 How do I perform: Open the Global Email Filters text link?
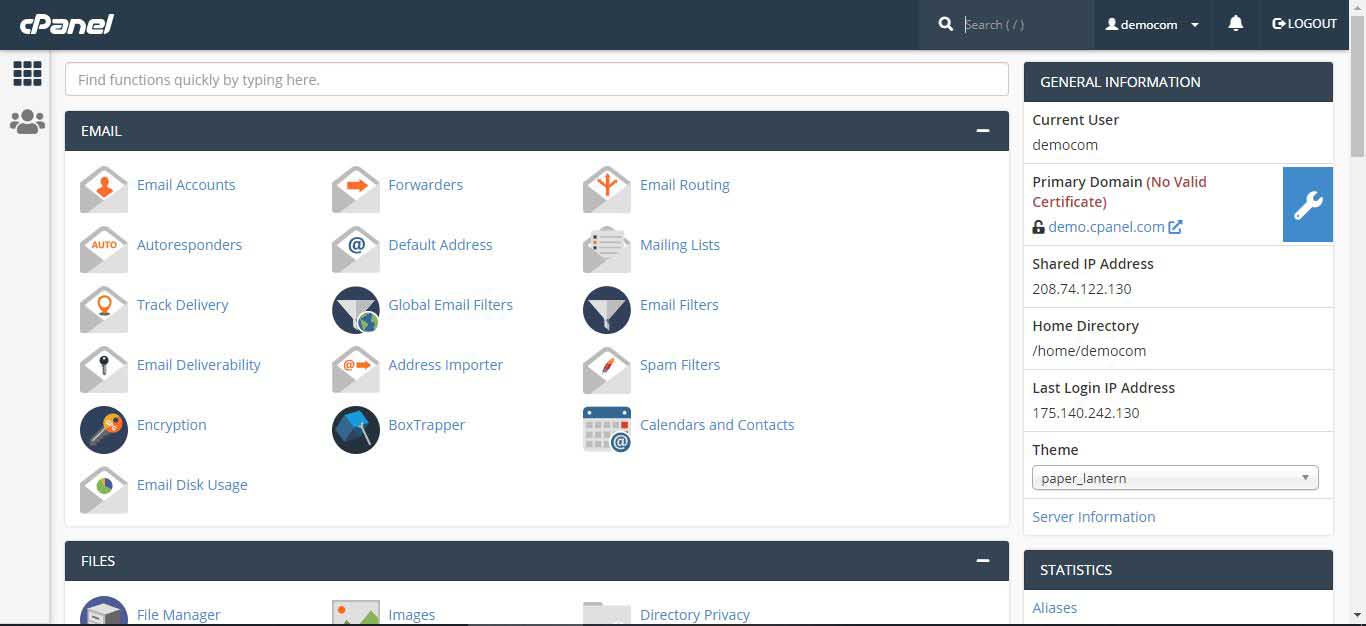[450, 305]
